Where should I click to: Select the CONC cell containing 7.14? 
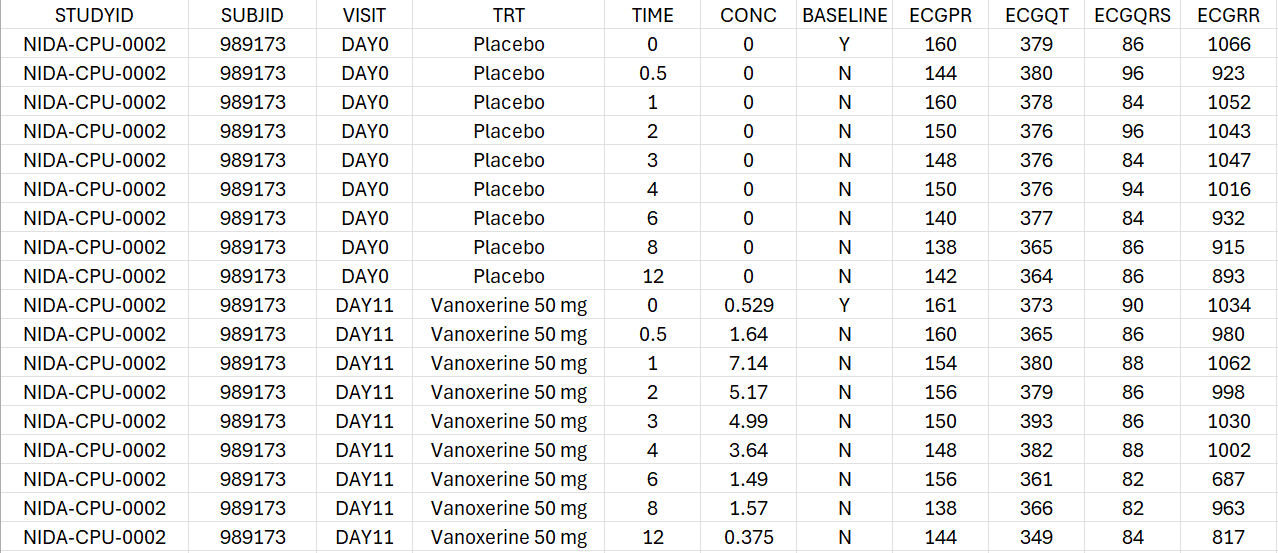(x=748, y=363)
